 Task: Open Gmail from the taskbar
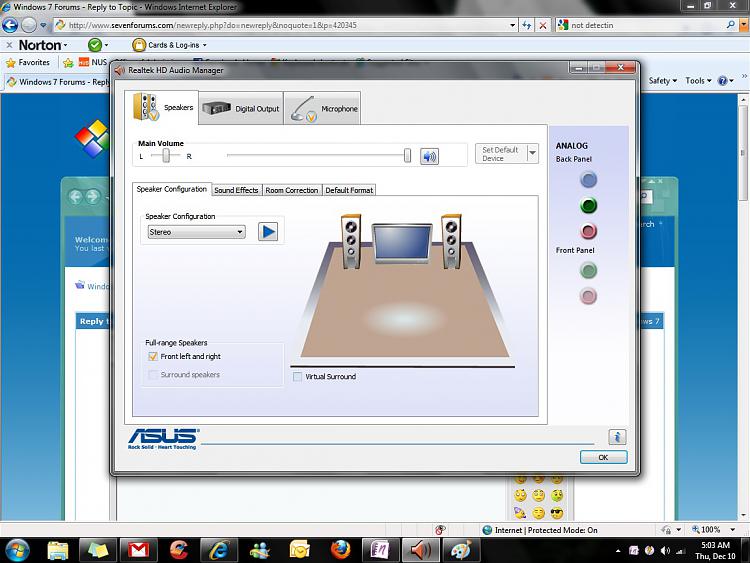point(138,551)
